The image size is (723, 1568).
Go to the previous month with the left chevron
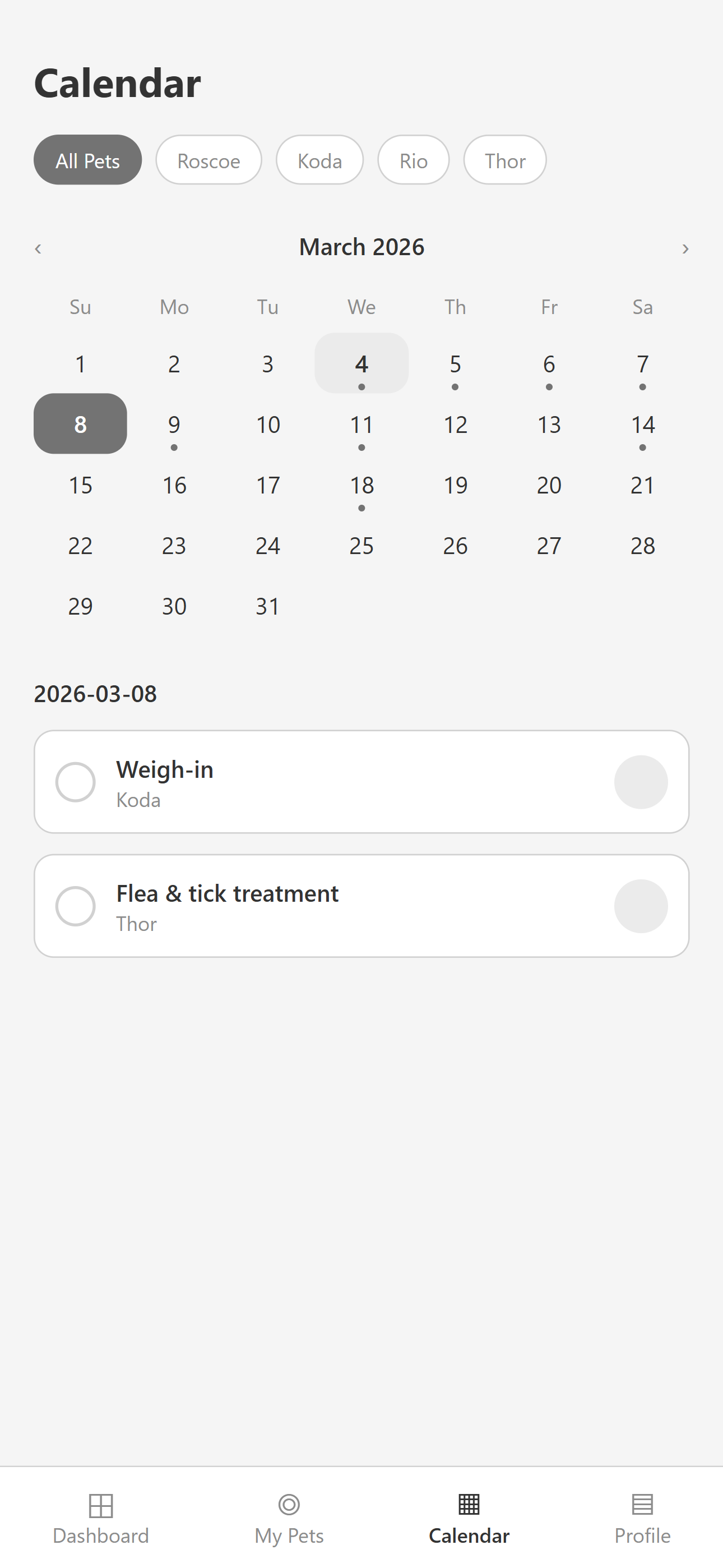[x=38, y=248]
